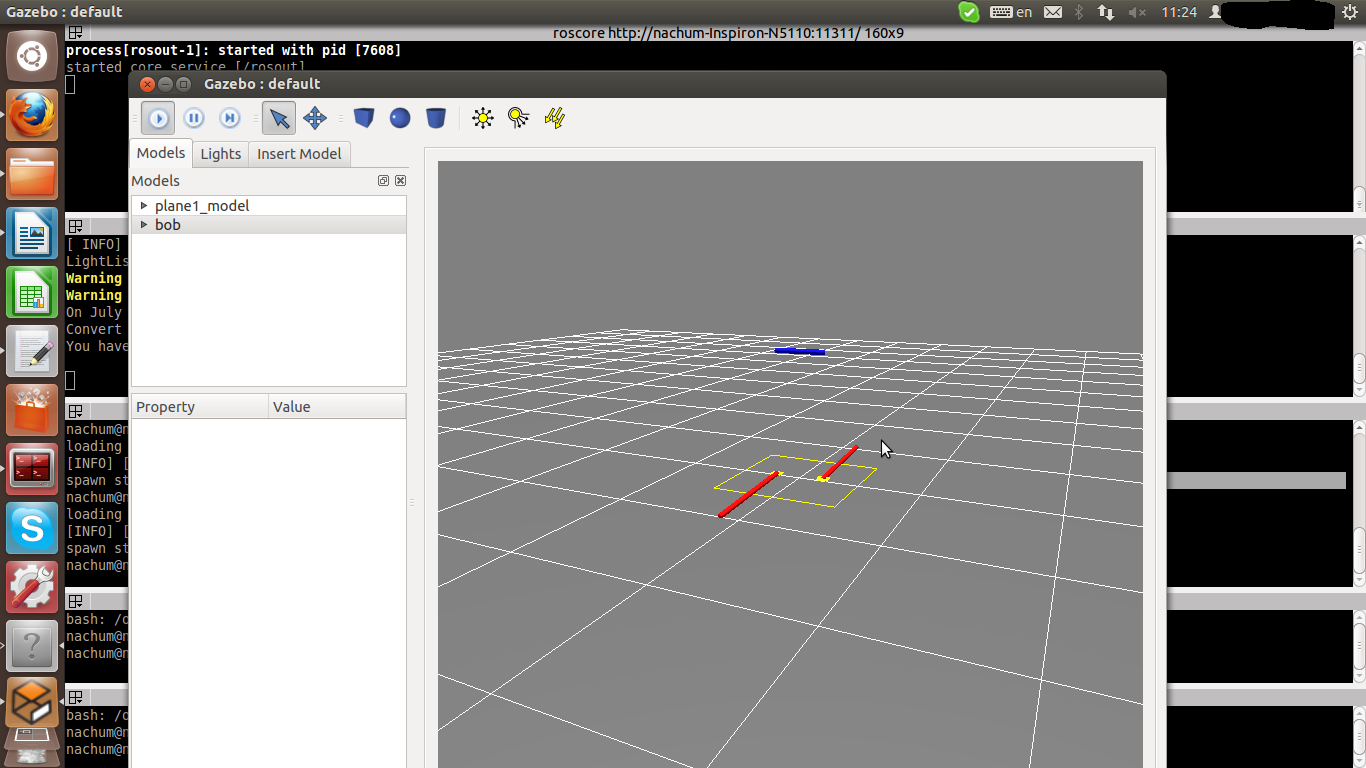Screen dimensions: 1366x768
Task: Open the keyboard layout en indicator
Action: click(x=1011, y=12)
